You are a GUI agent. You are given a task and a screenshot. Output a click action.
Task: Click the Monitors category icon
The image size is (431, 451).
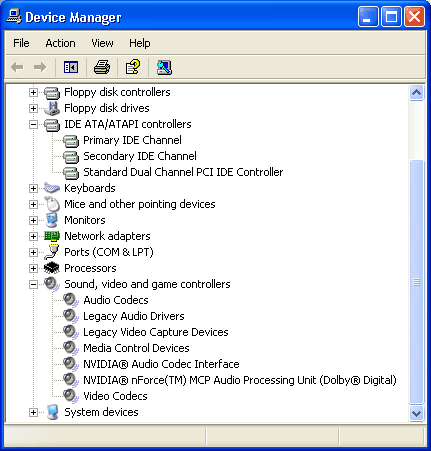pos(52,220)
